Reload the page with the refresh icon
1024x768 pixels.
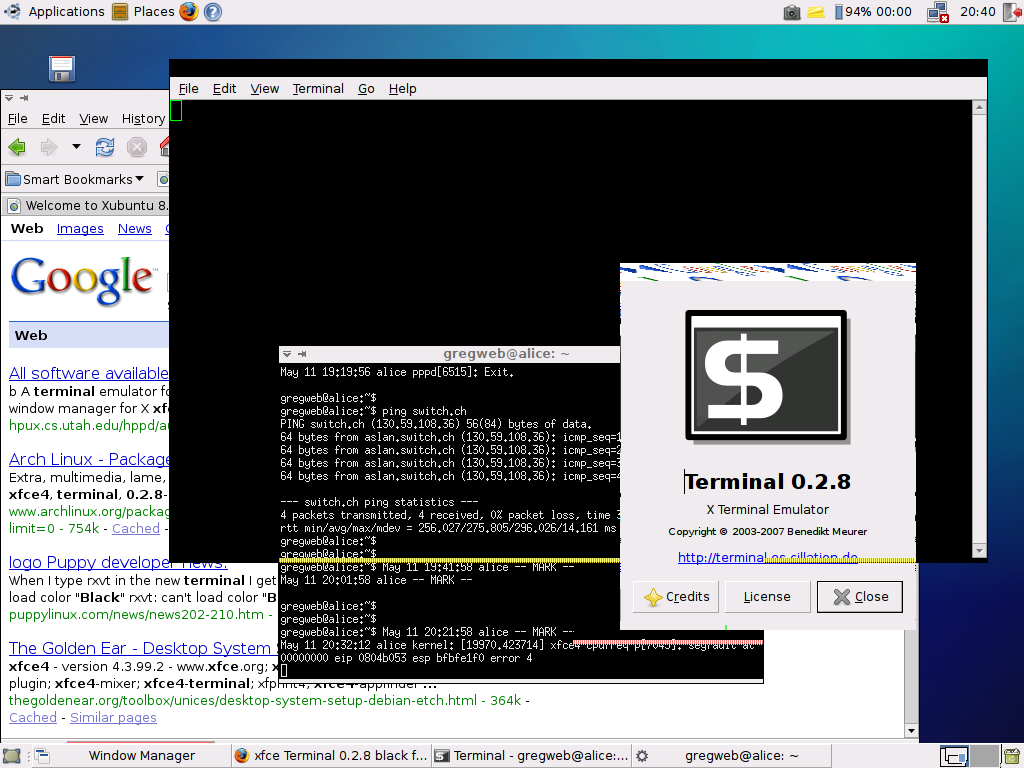[104, 147]
